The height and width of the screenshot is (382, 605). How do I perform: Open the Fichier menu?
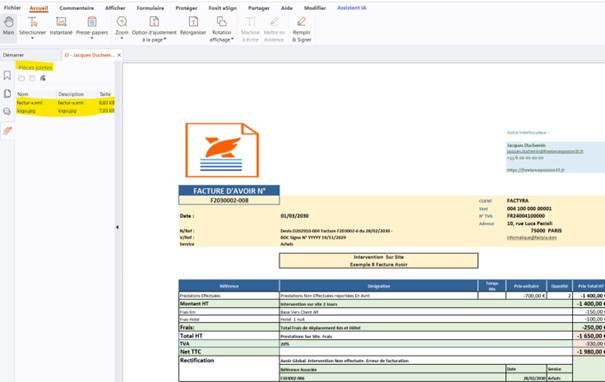pos(12,8)
